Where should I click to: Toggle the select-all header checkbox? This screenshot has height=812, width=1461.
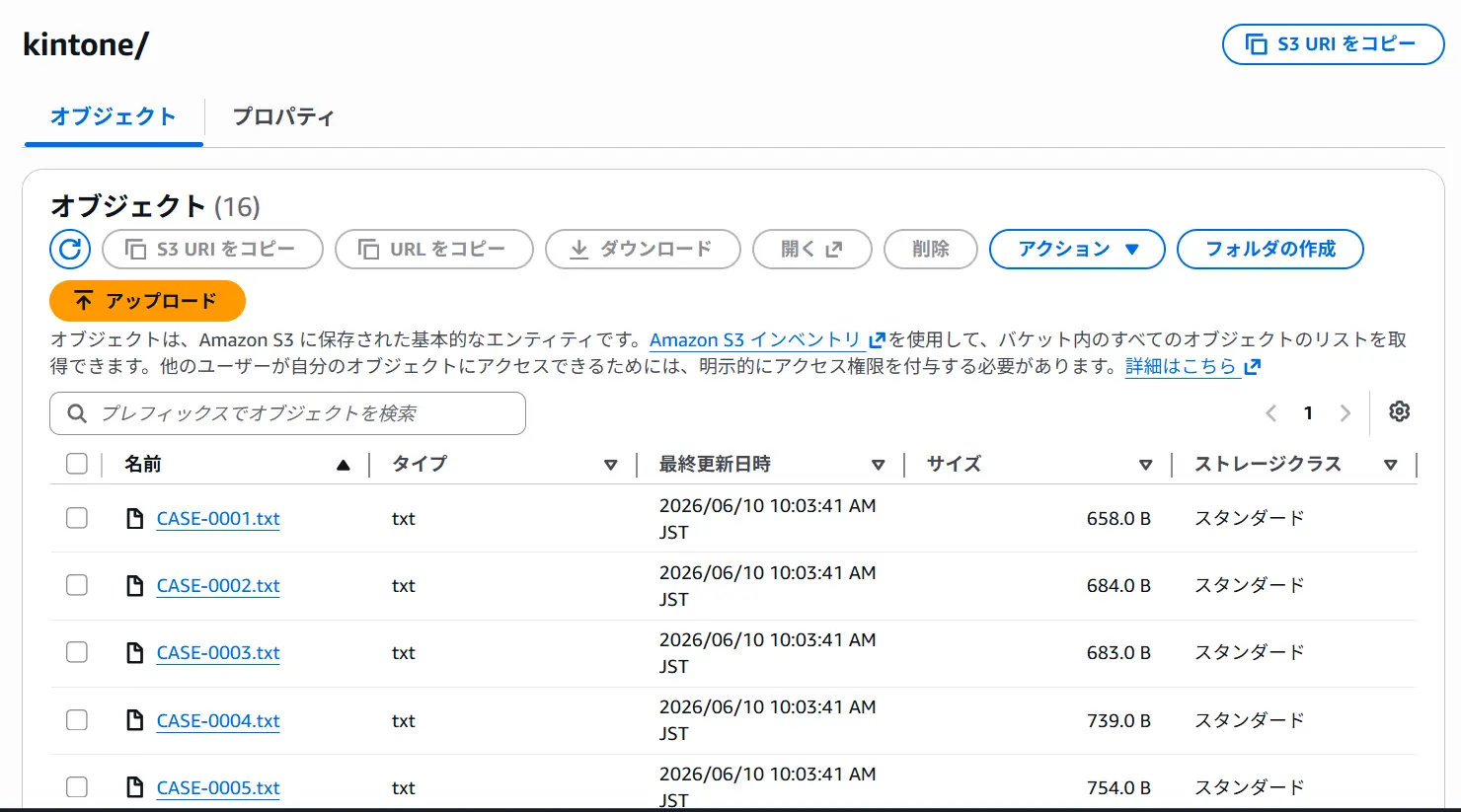click(77, 464)
